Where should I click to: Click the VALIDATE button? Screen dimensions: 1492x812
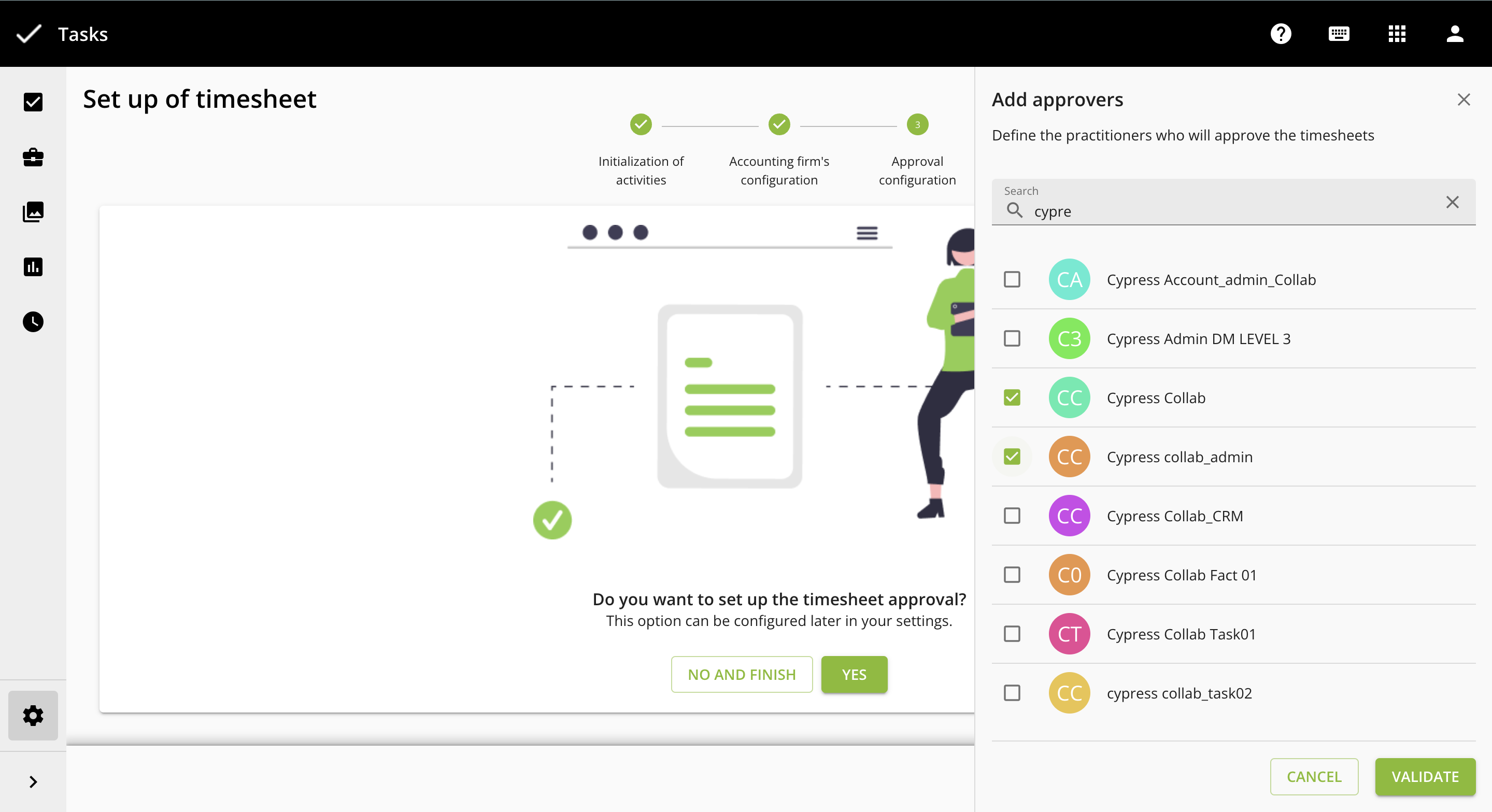pos(1425,777)
